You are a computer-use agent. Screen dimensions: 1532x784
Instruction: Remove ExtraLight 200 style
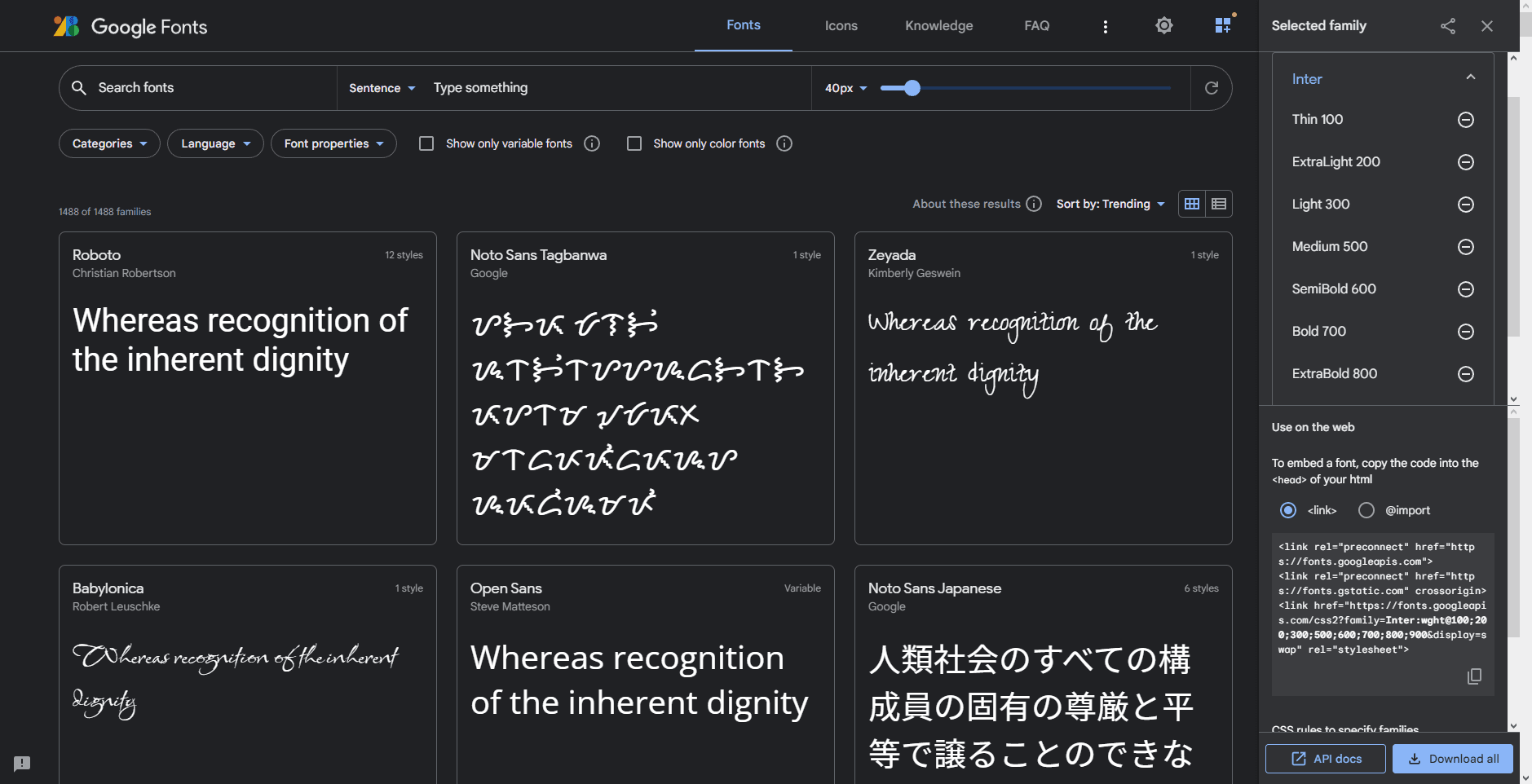click(1465, 162)
